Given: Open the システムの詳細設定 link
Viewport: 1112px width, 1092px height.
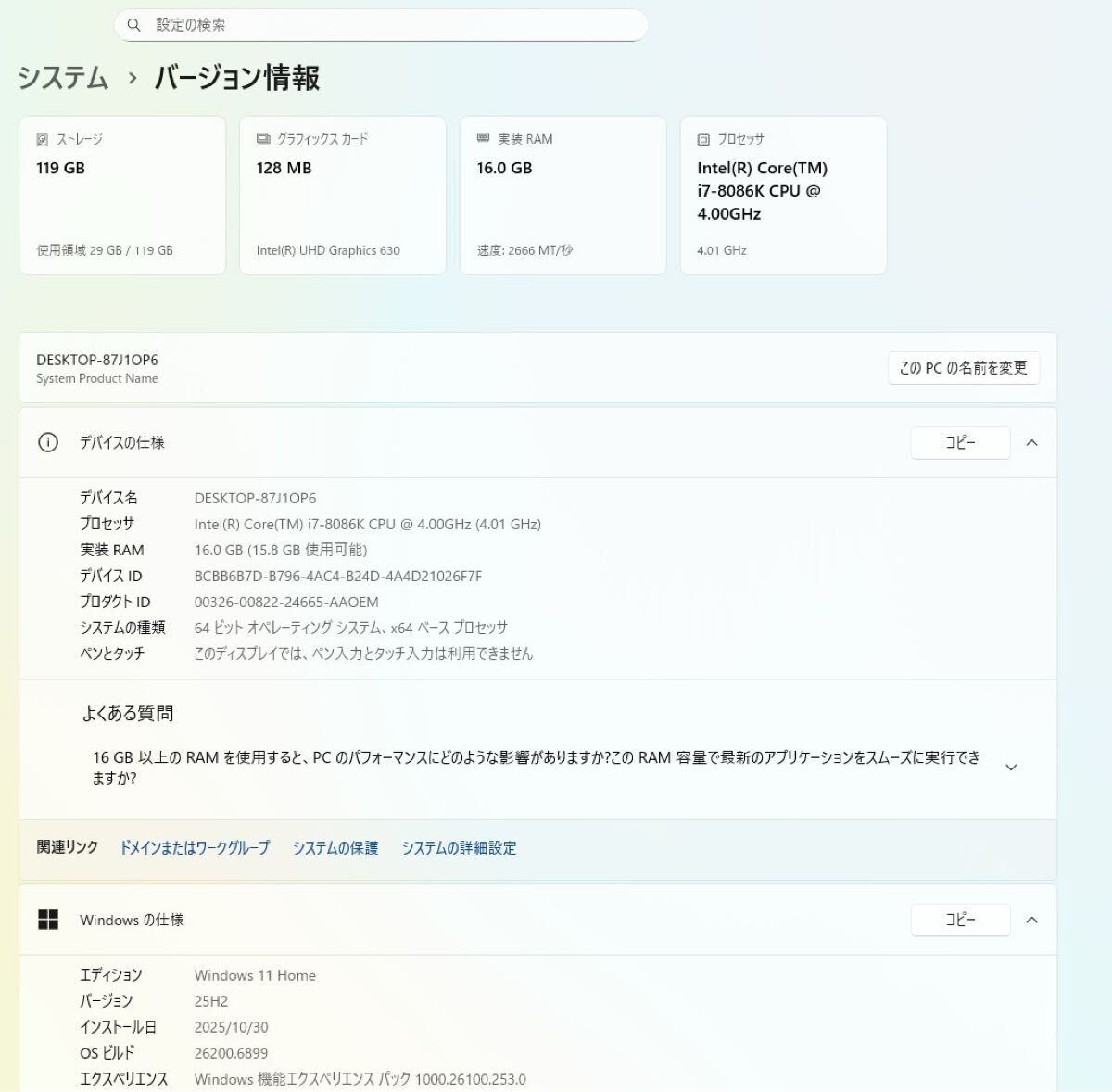Looking at the screenshot, I should pos(459,847).
